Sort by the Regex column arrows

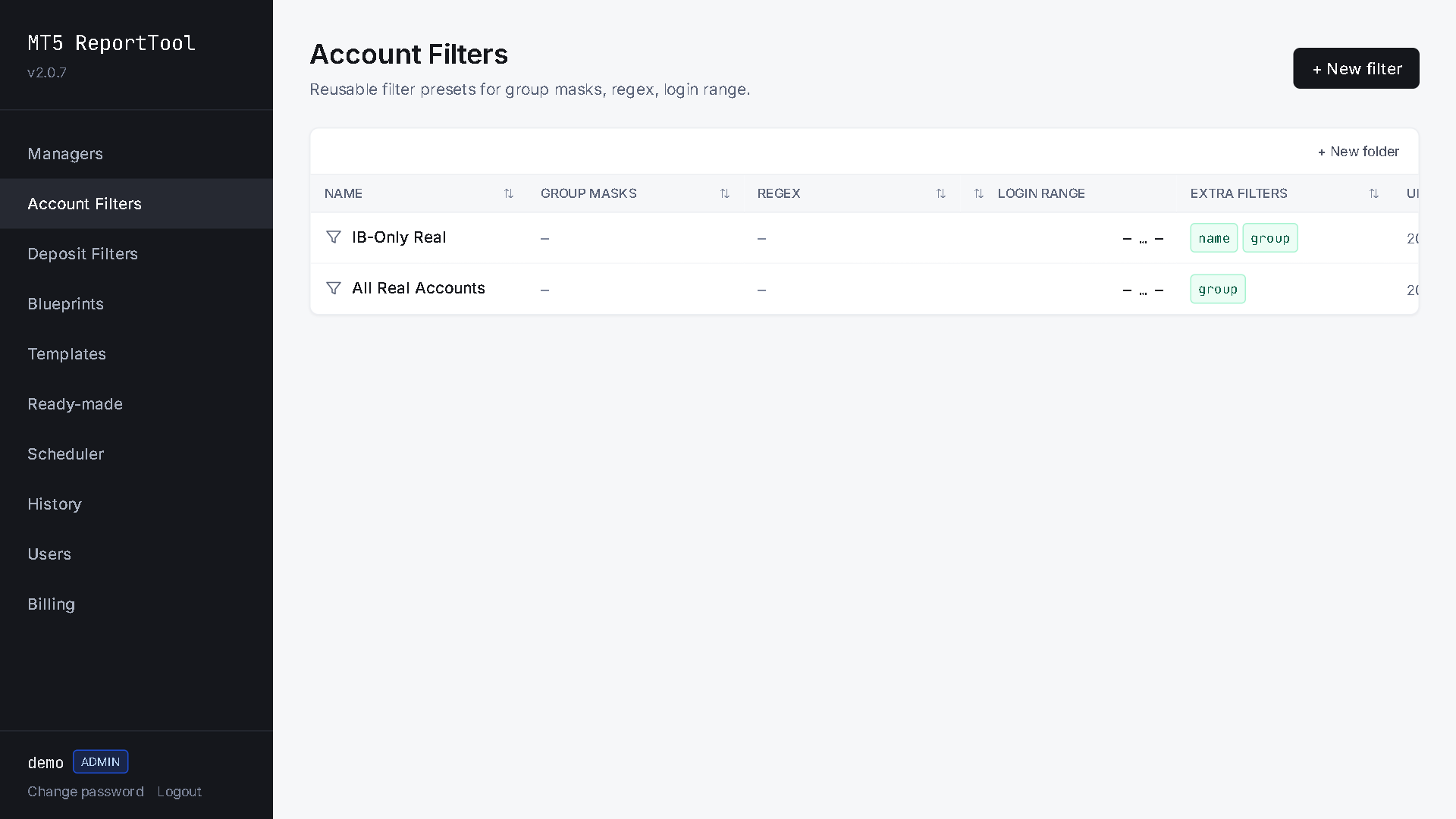pos(941,193)
